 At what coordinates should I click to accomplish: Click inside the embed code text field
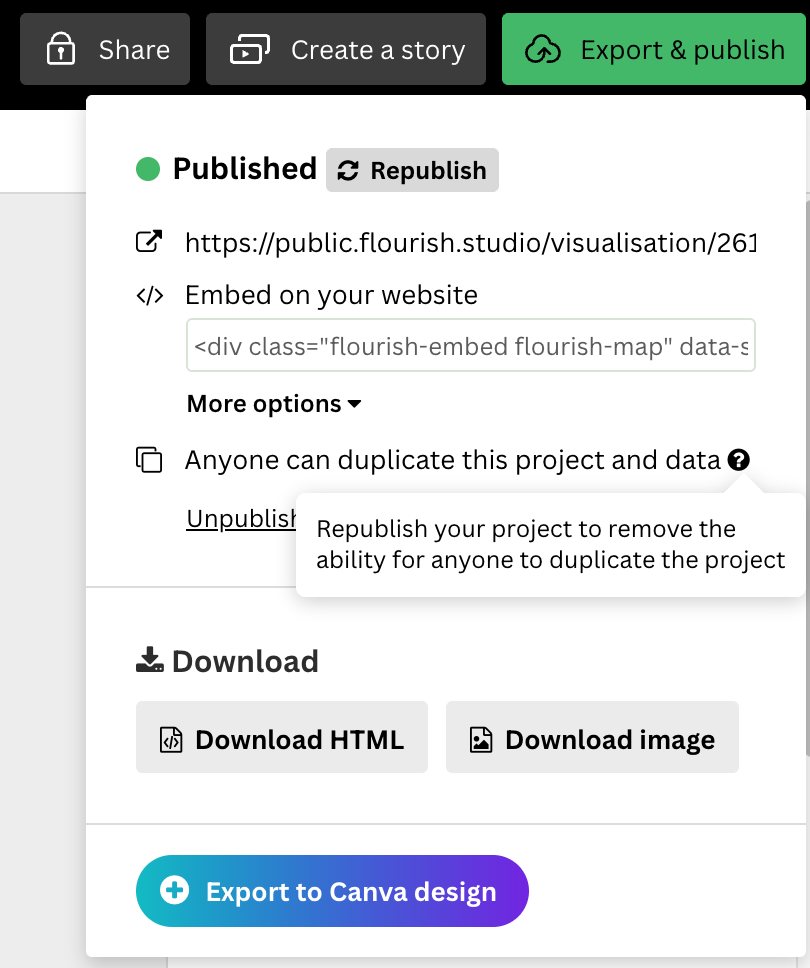470,346
